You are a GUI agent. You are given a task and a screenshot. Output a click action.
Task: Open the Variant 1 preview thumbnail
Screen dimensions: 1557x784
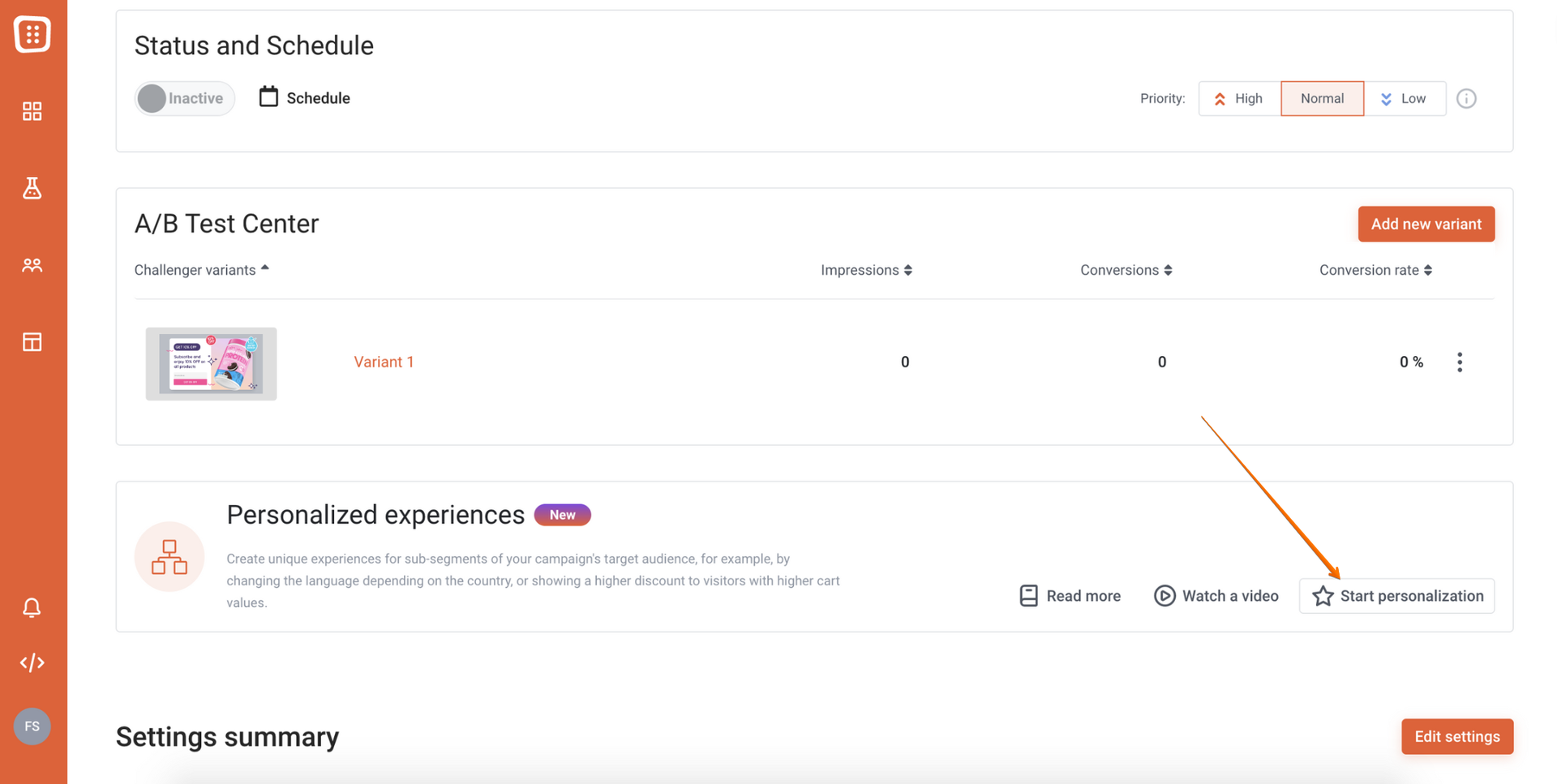[x=211, y=364]
